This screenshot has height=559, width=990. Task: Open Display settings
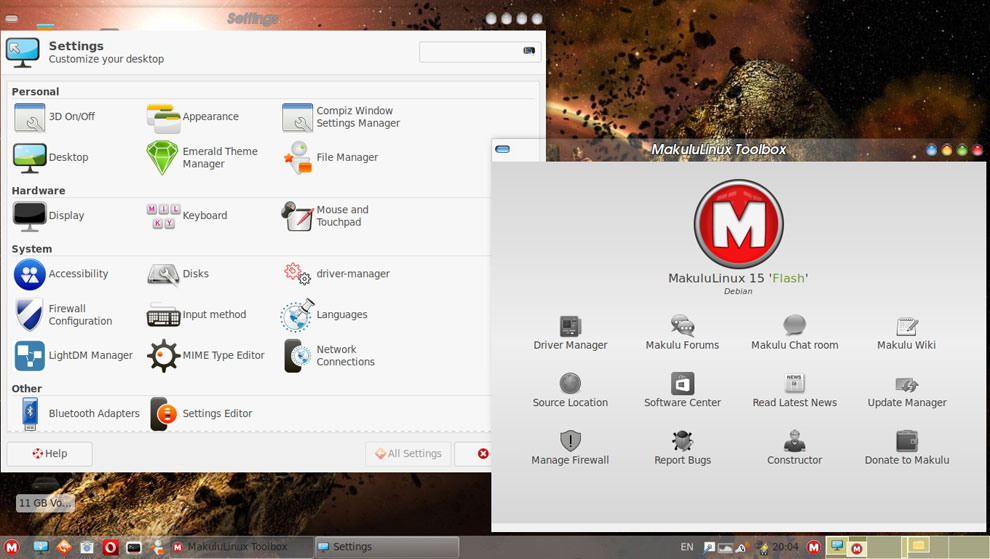point(49,215)
